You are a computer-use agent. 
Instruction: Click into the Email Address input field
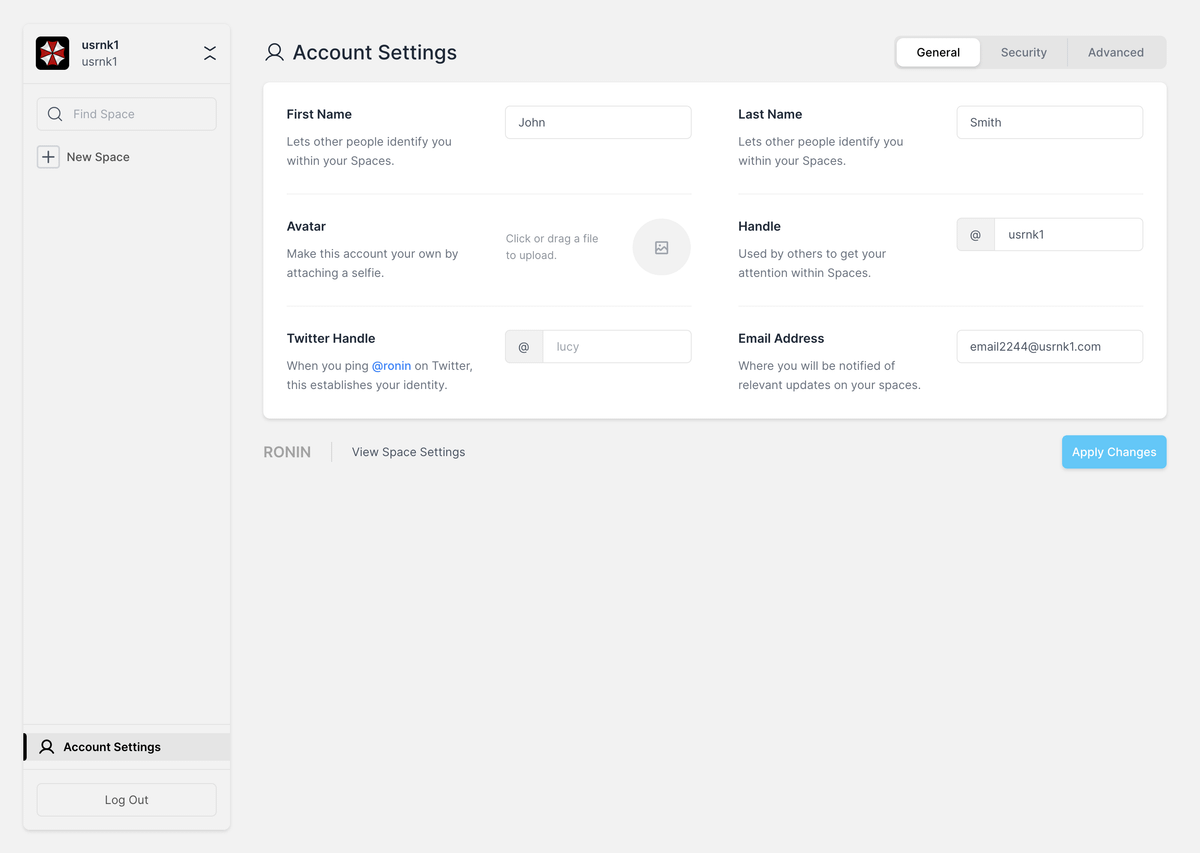[1049, 347]
